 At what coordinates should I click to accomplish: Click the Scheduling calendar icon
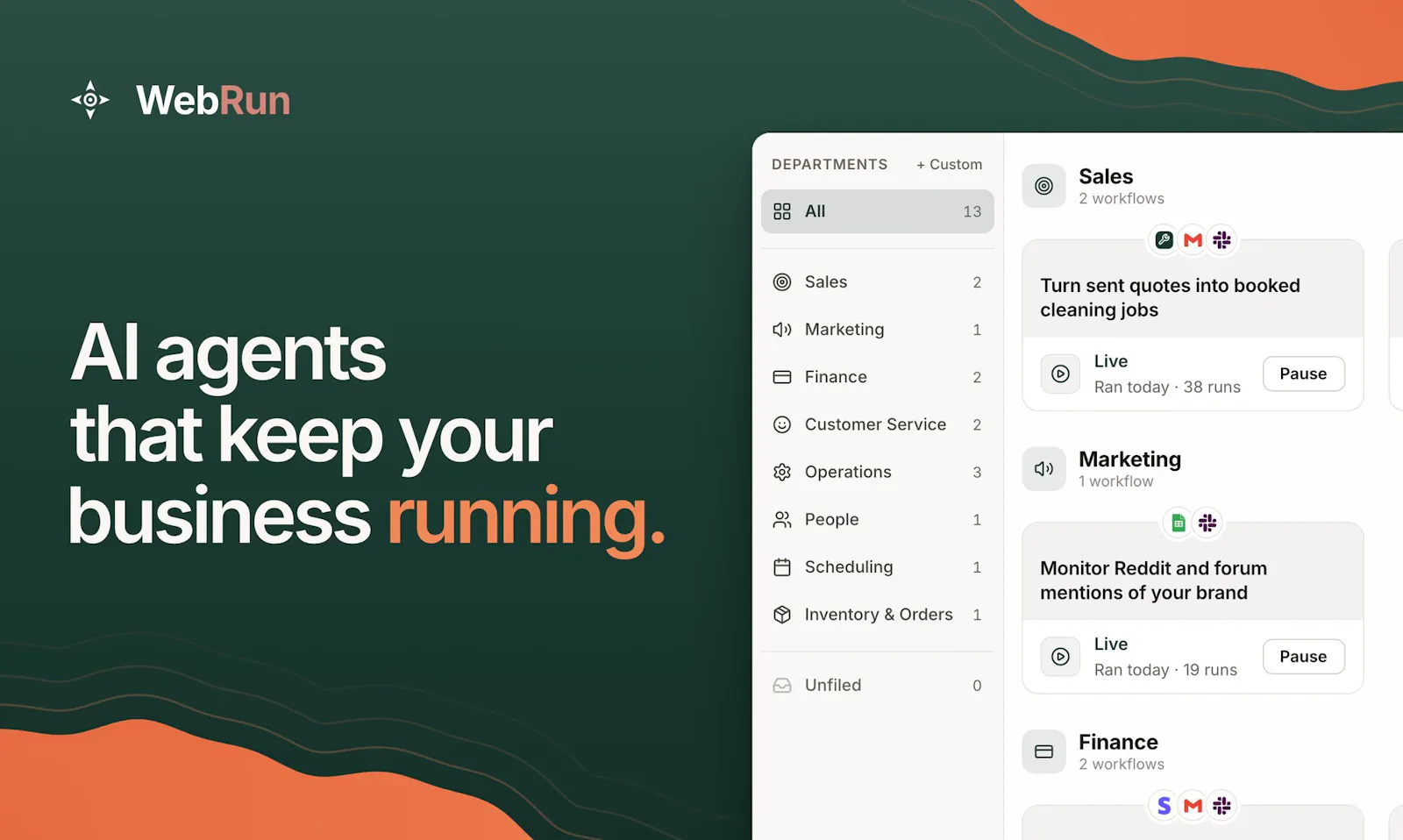782,567
